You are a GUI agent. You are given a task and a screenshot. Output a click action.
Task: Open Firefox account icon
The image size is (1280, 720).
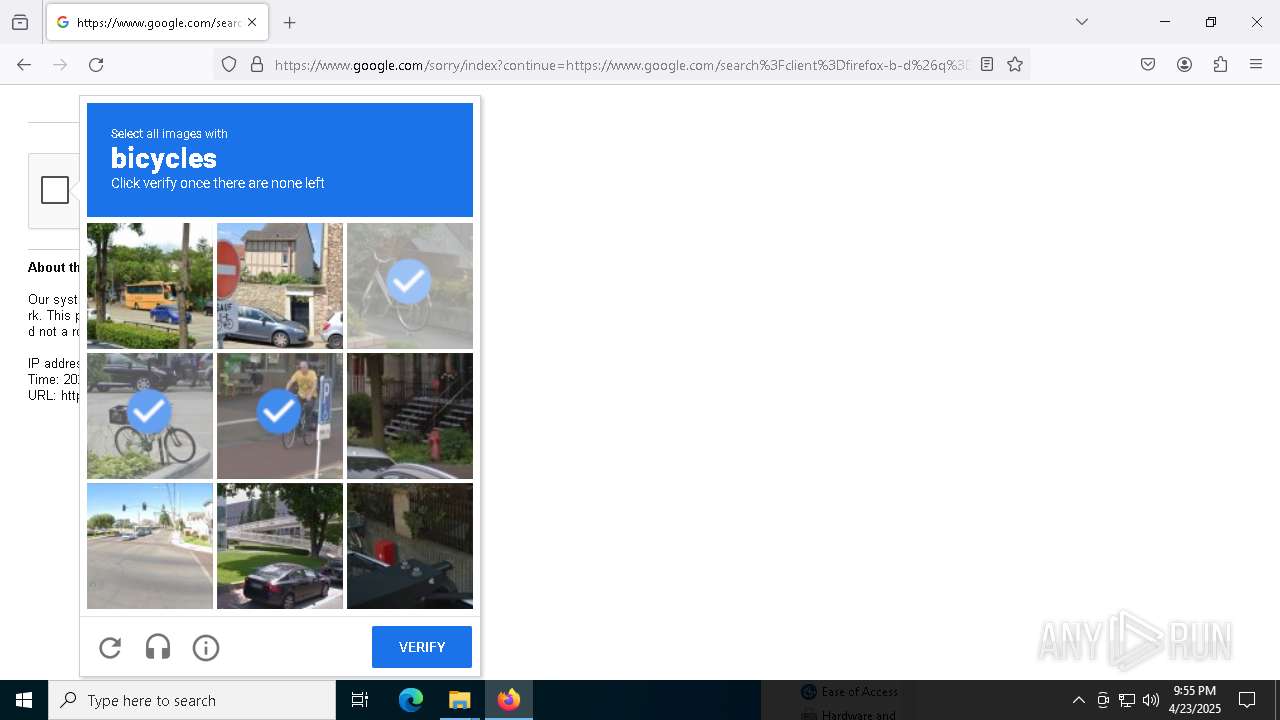(x=1184, y=65)
